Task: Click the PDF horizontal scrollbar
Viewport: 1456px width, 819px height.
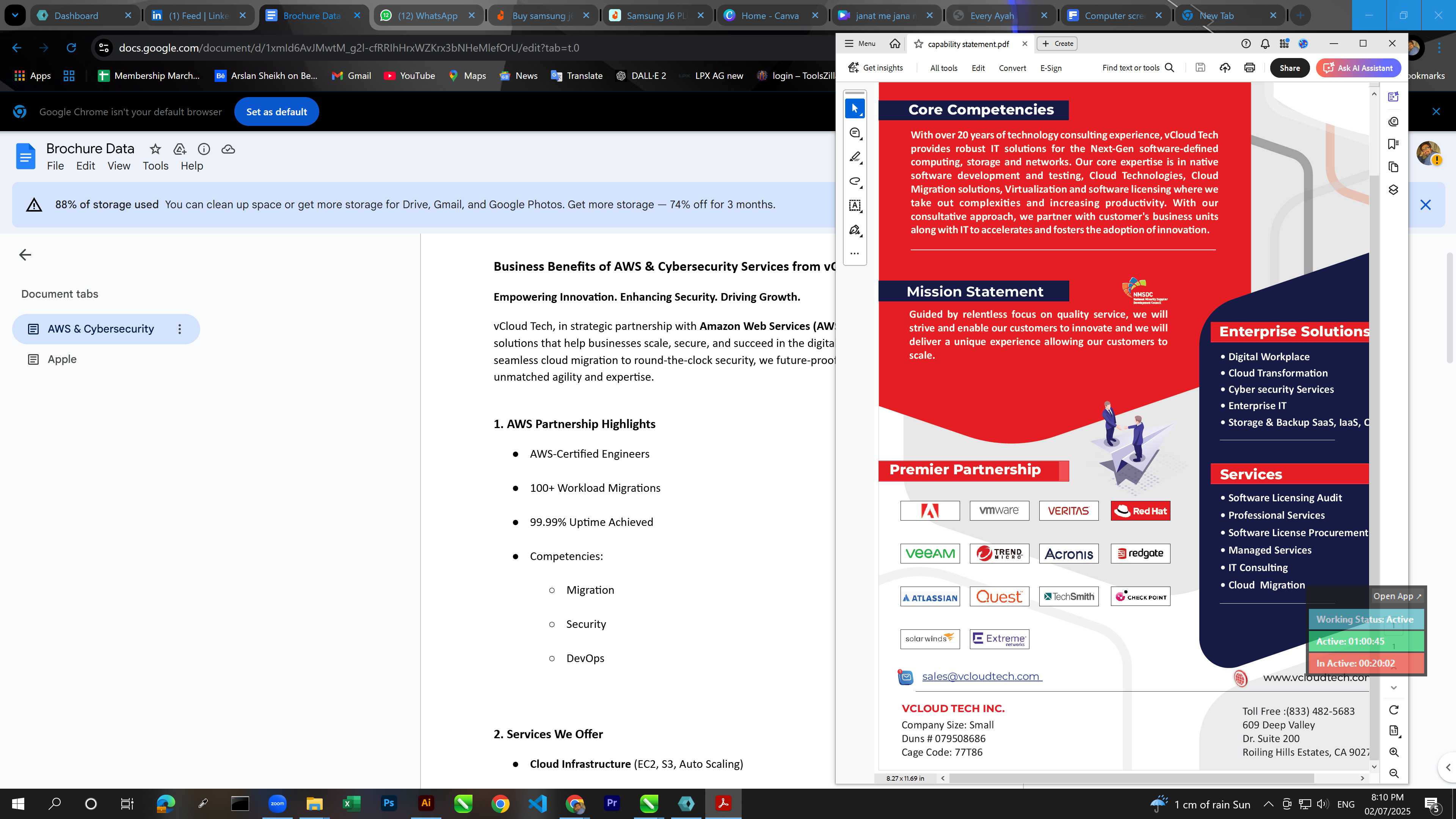Action: point(1131,778)
